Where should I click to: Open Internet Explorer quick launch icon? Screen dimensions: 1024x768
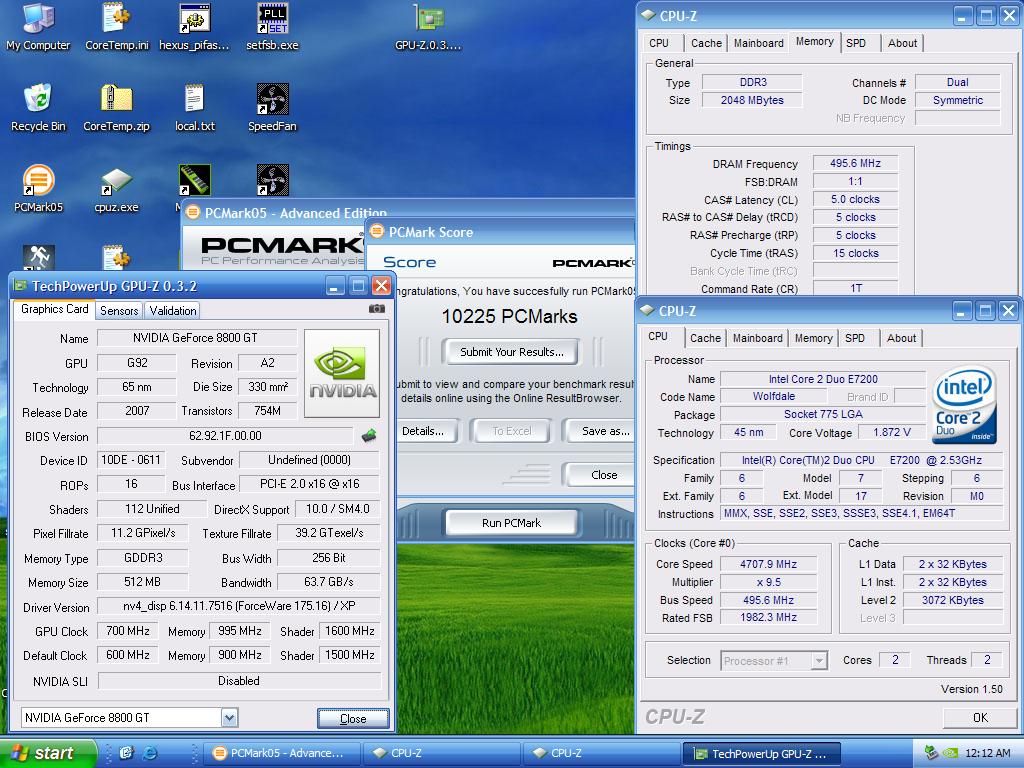(150, 753)
